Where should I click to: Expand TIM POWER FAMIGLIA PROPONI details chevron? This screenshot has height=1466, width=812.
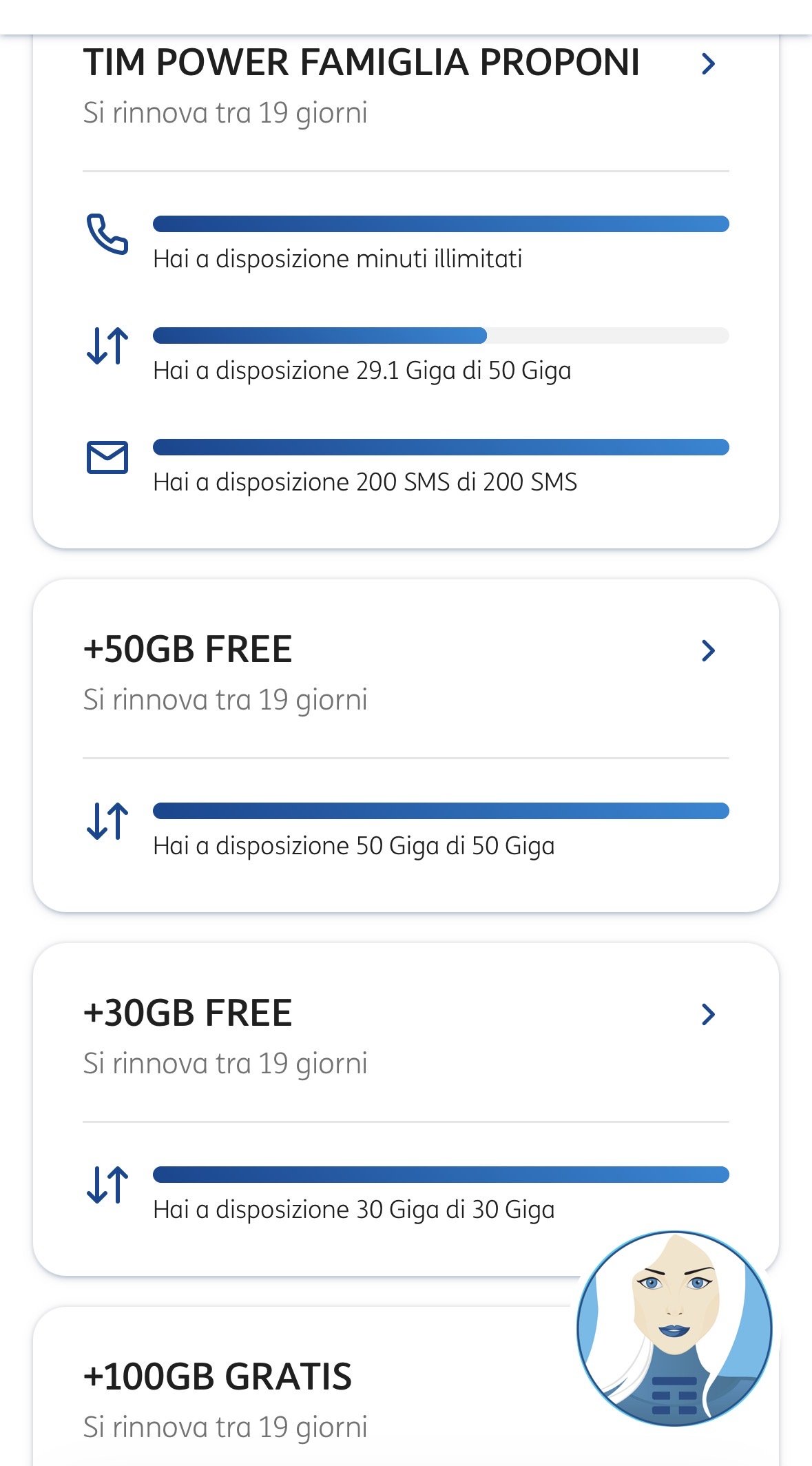(708, 64)
